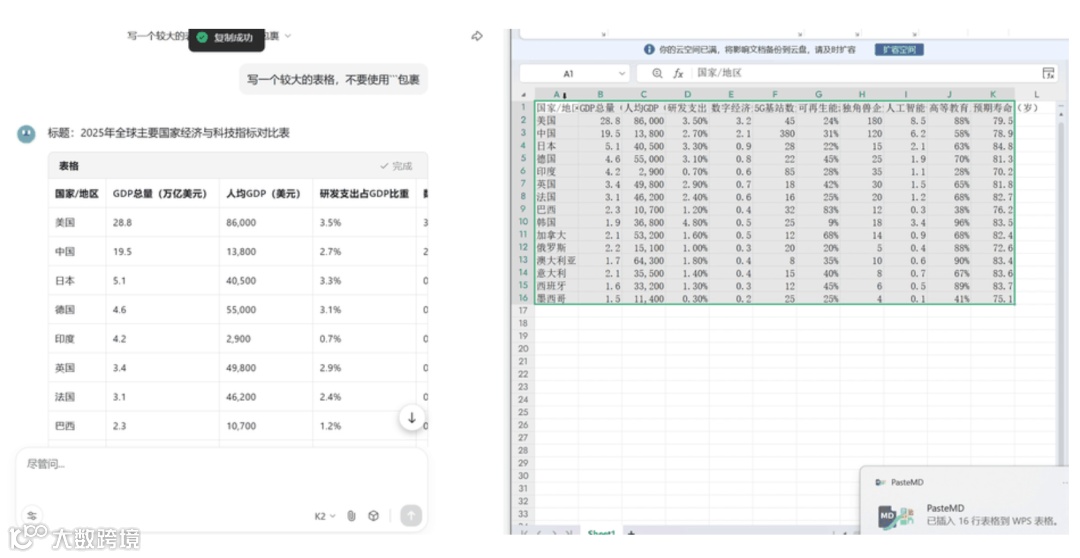
Task: Click the title 2025年全球主要国家经济与科技指标对比表
Action: click(x=185, y=133)
